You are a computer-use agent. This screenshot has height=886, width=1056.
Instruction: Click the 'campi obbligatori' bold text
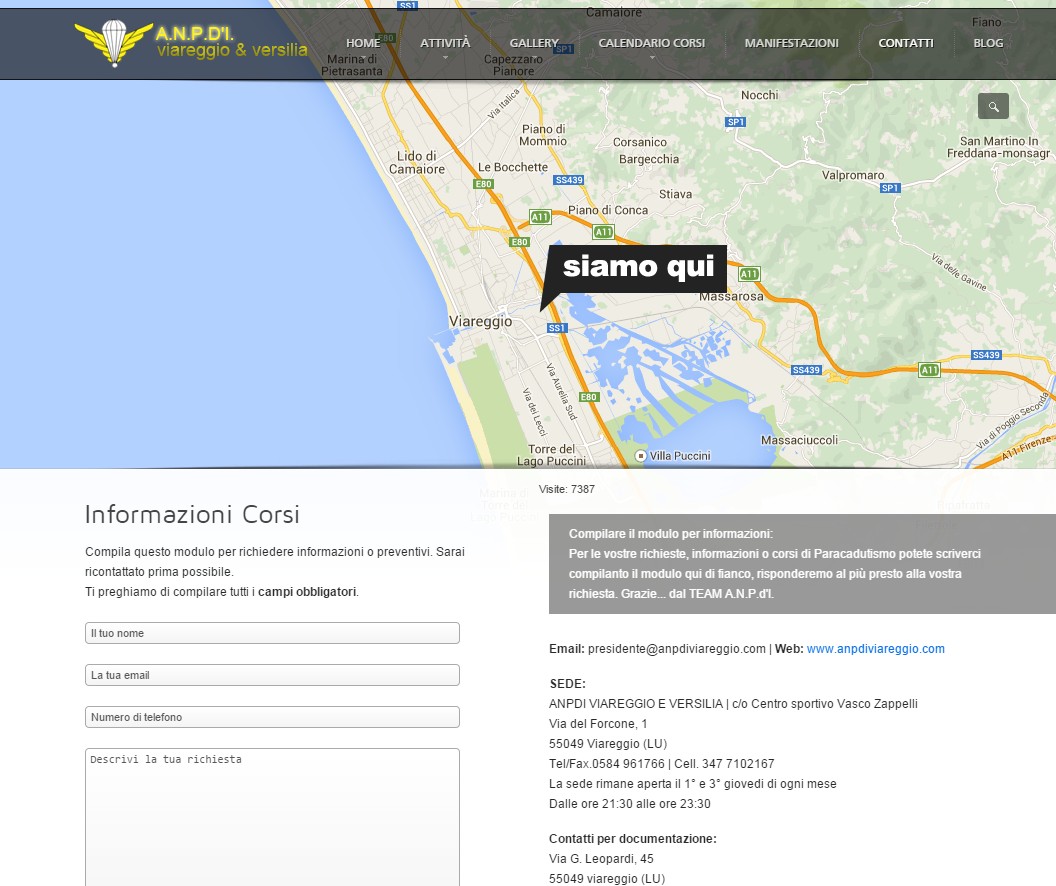307,592
